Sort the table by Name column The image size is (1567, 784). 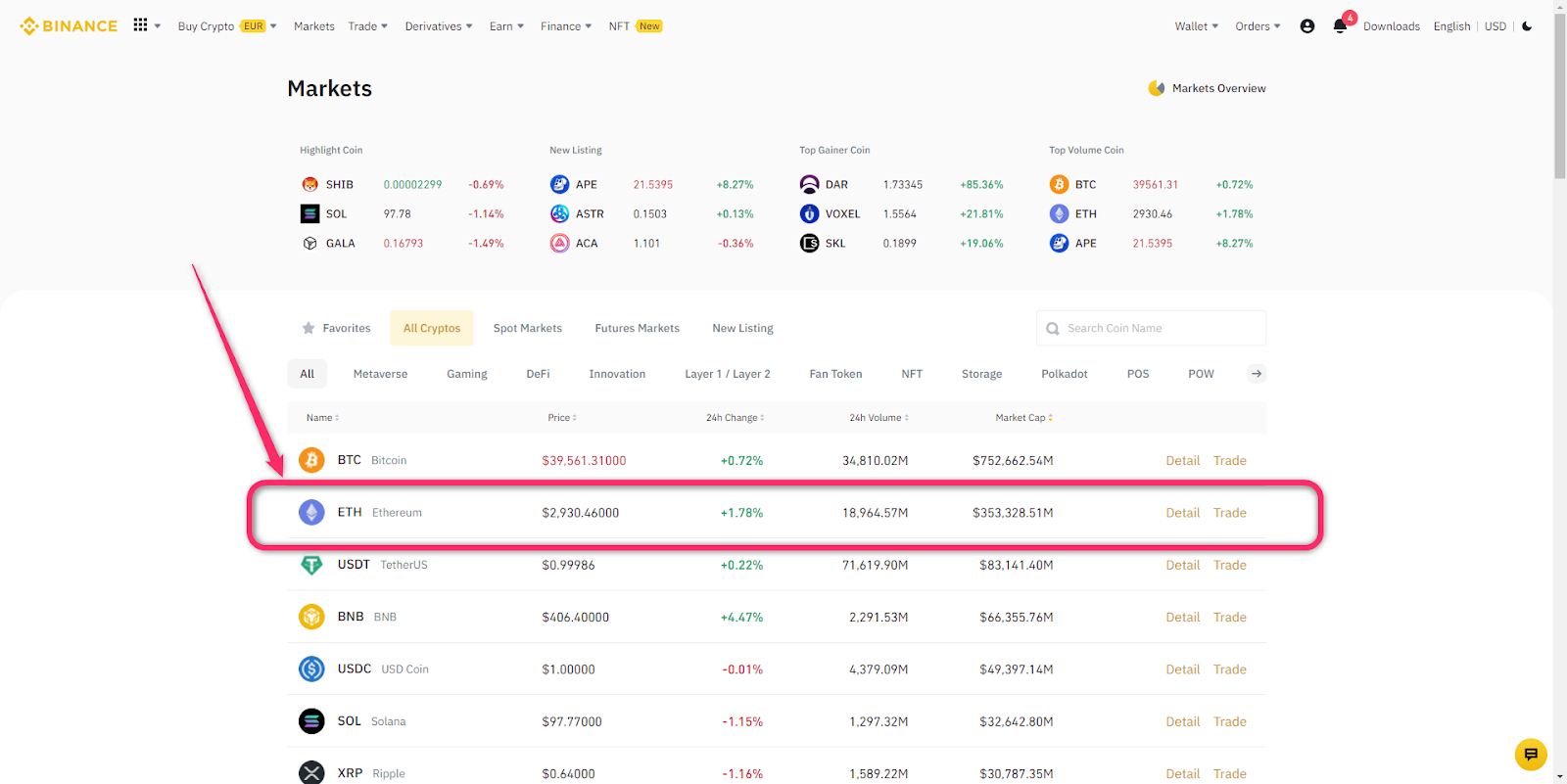click(x=323, y=418)
